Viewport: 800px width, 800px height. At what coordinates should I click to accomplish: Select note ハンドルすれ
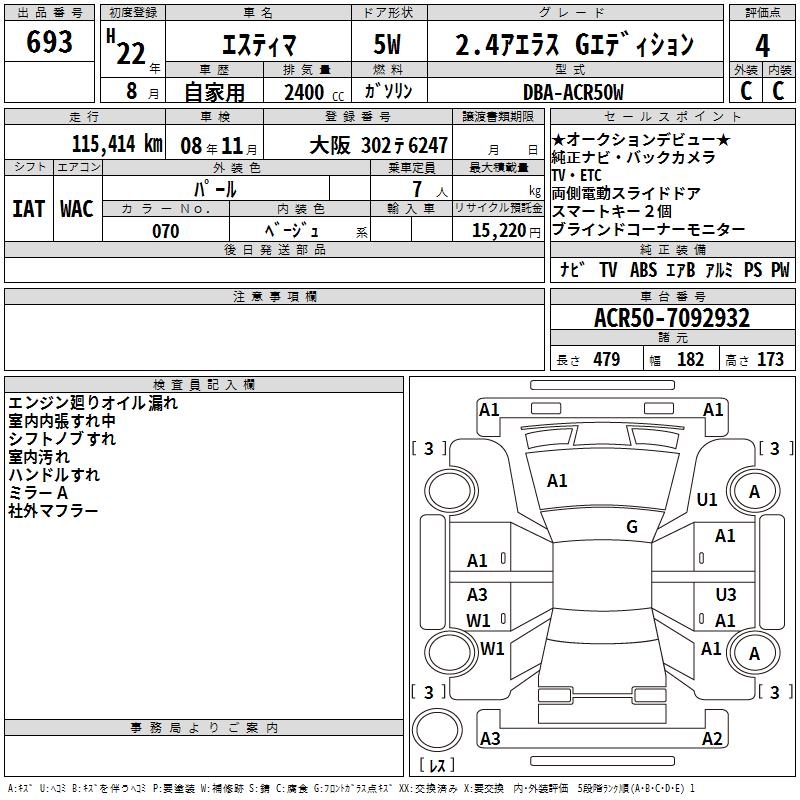pos(54,474)
